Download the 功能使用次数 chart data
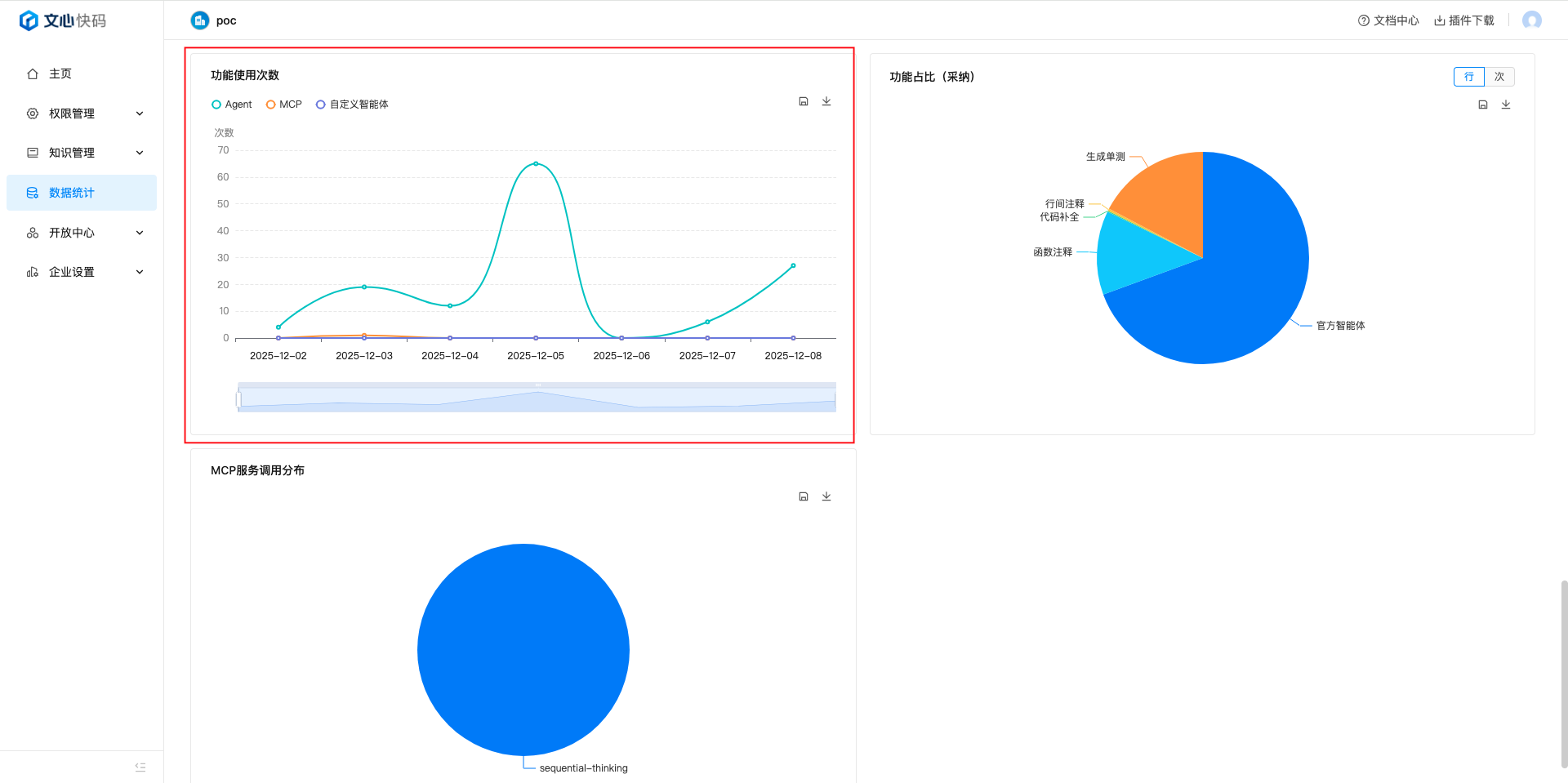 [826, 101]
